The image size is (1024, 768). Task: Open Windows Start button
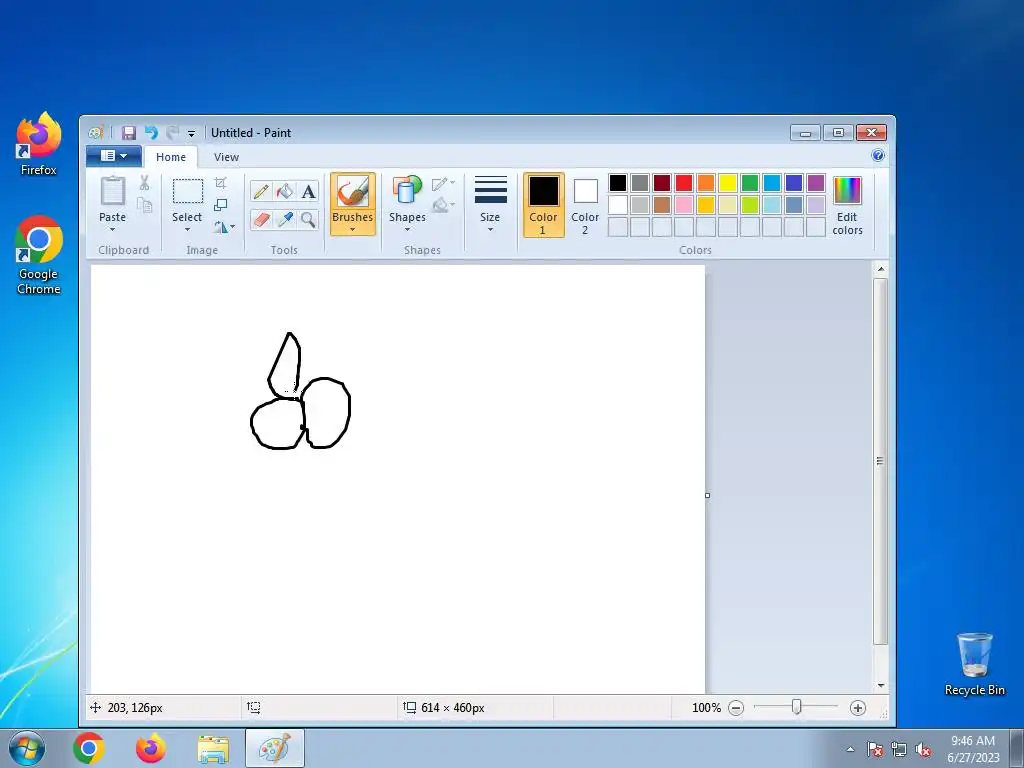coord(27,748)
